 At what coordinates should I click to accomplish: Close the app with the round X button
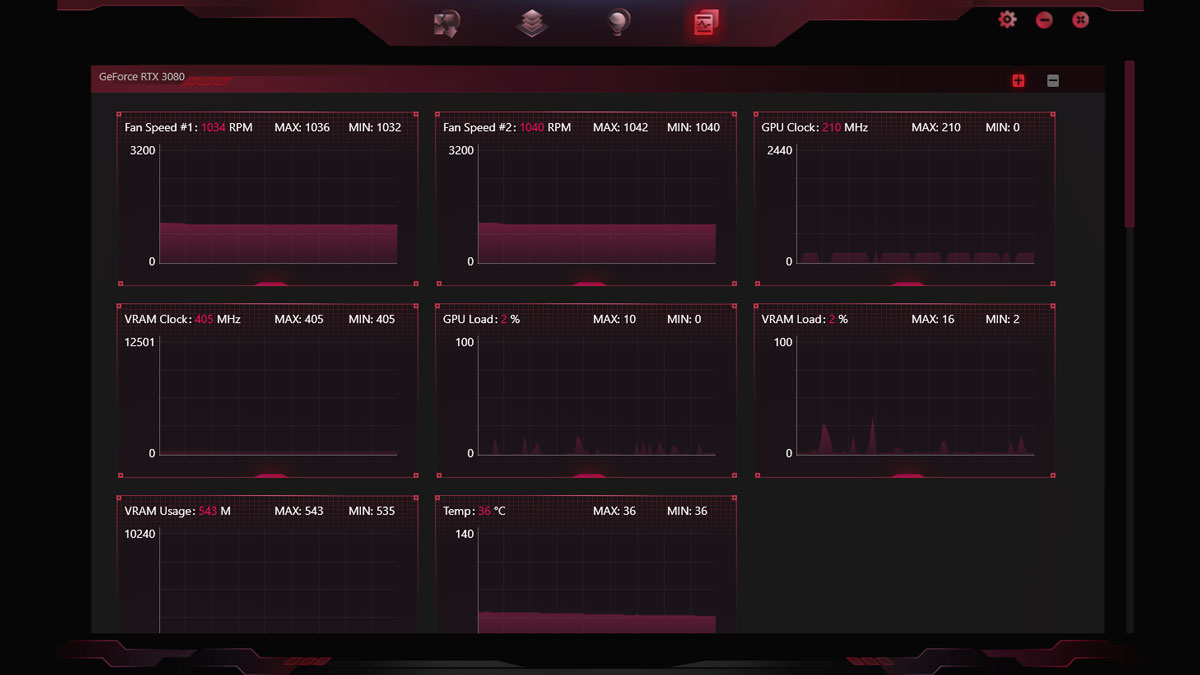click(x=1080, y=19)
